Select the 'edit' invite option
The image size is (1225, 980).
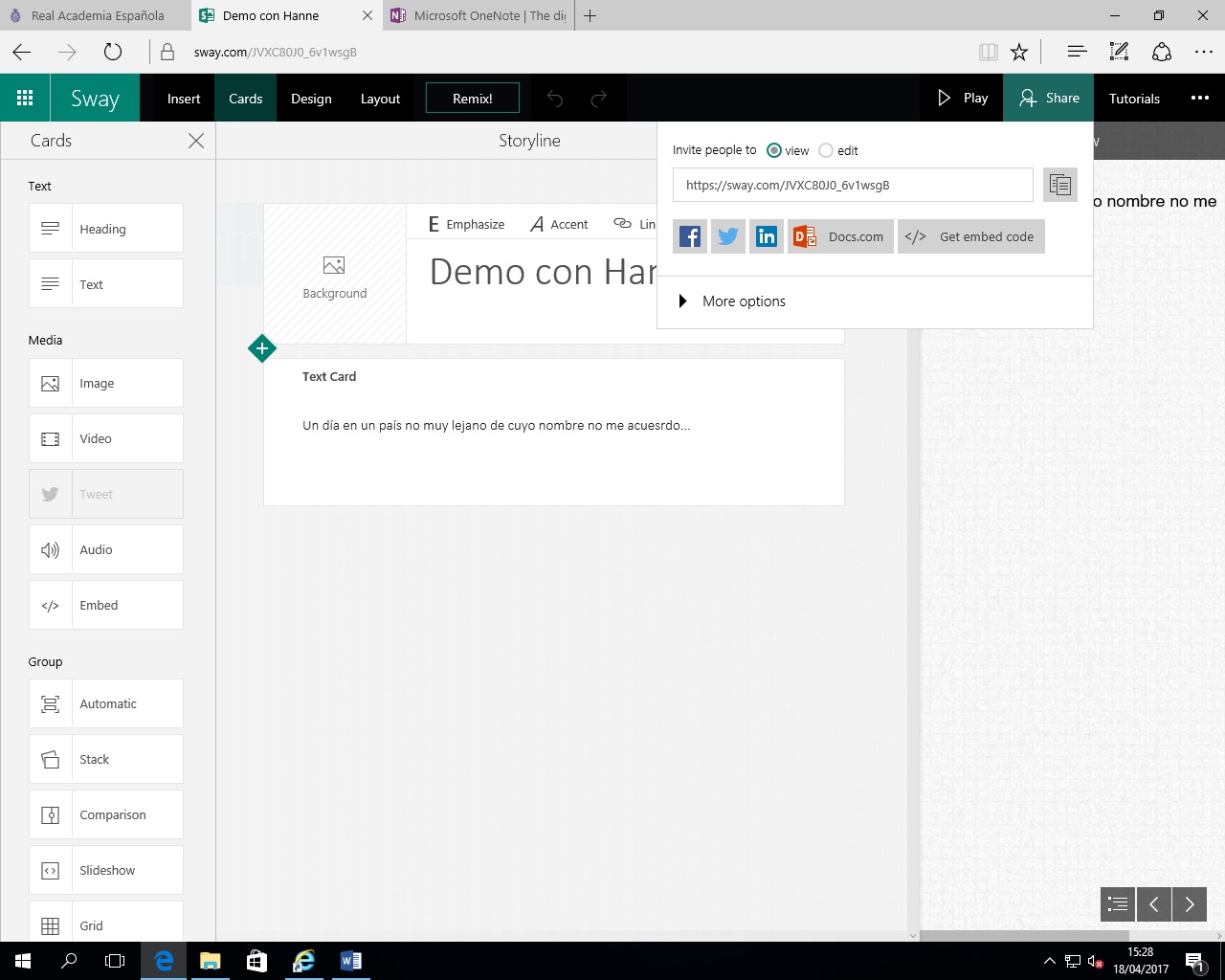pos(826,150)
